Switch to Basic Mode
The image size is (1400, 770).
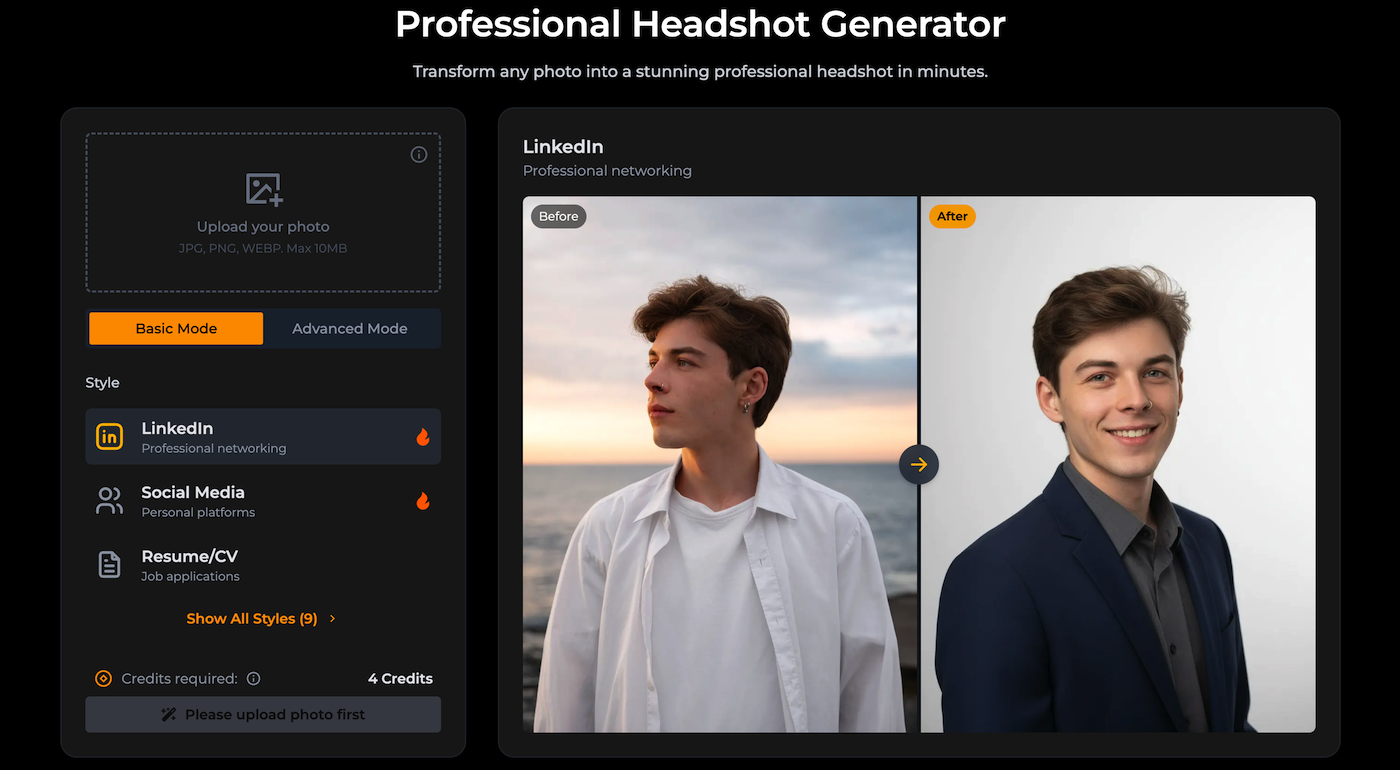tap(176, 328)
